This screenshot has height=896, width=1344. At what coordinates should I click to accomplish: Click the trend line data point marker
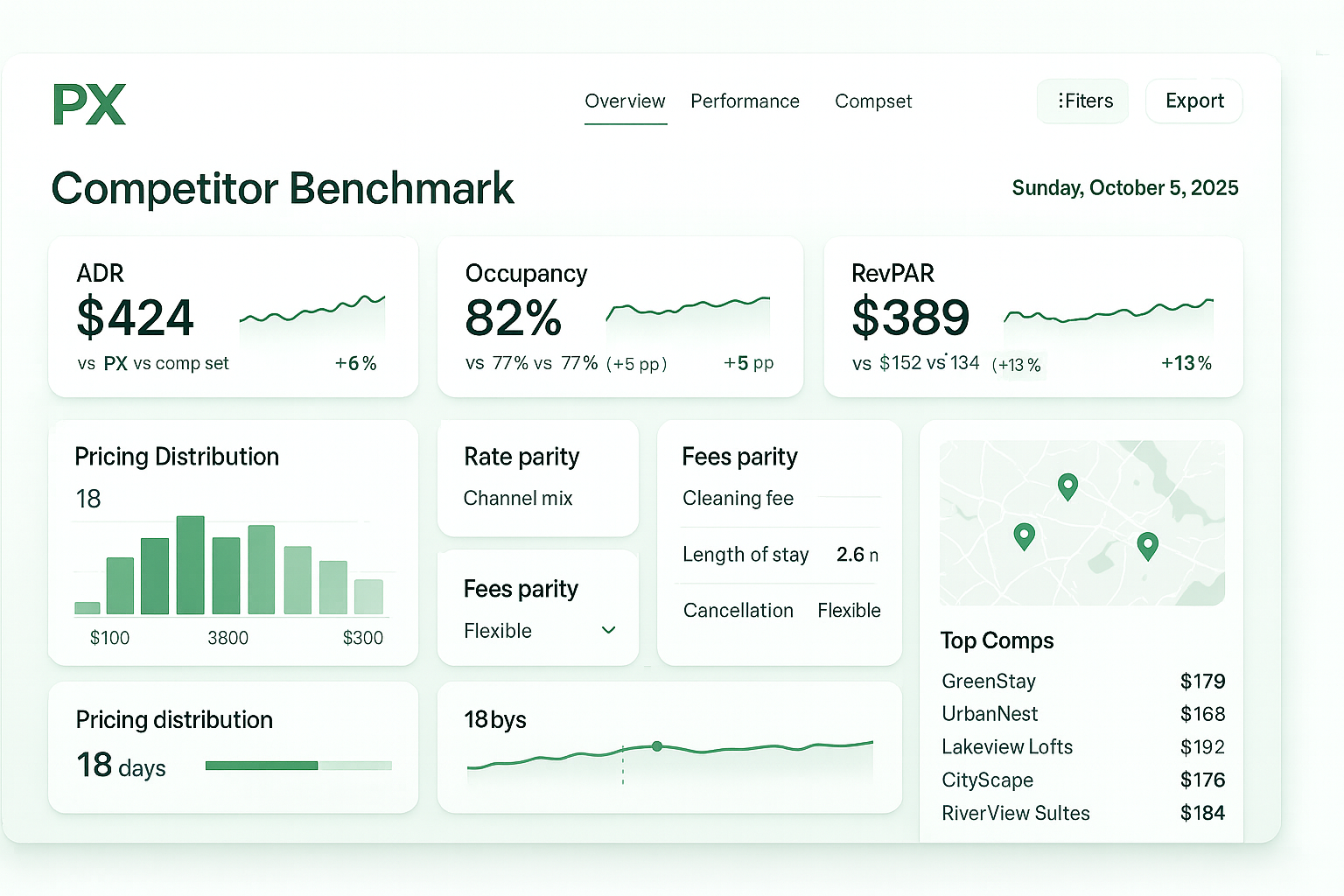coord(657,746)
